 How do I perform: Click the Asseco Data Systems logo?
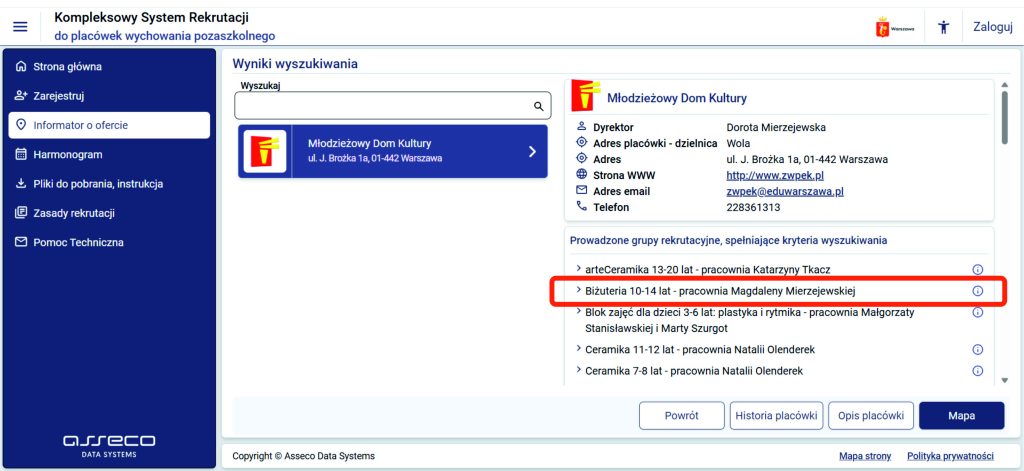pyautogui.click(x=109, y=446)
